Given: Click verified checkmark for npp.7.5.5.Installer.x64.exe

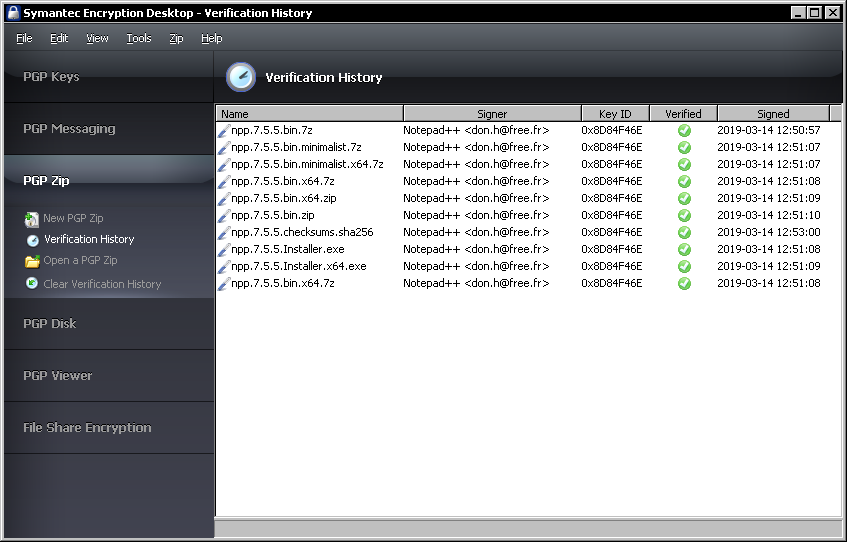Looking at the screenshot, I should [684, 266].
